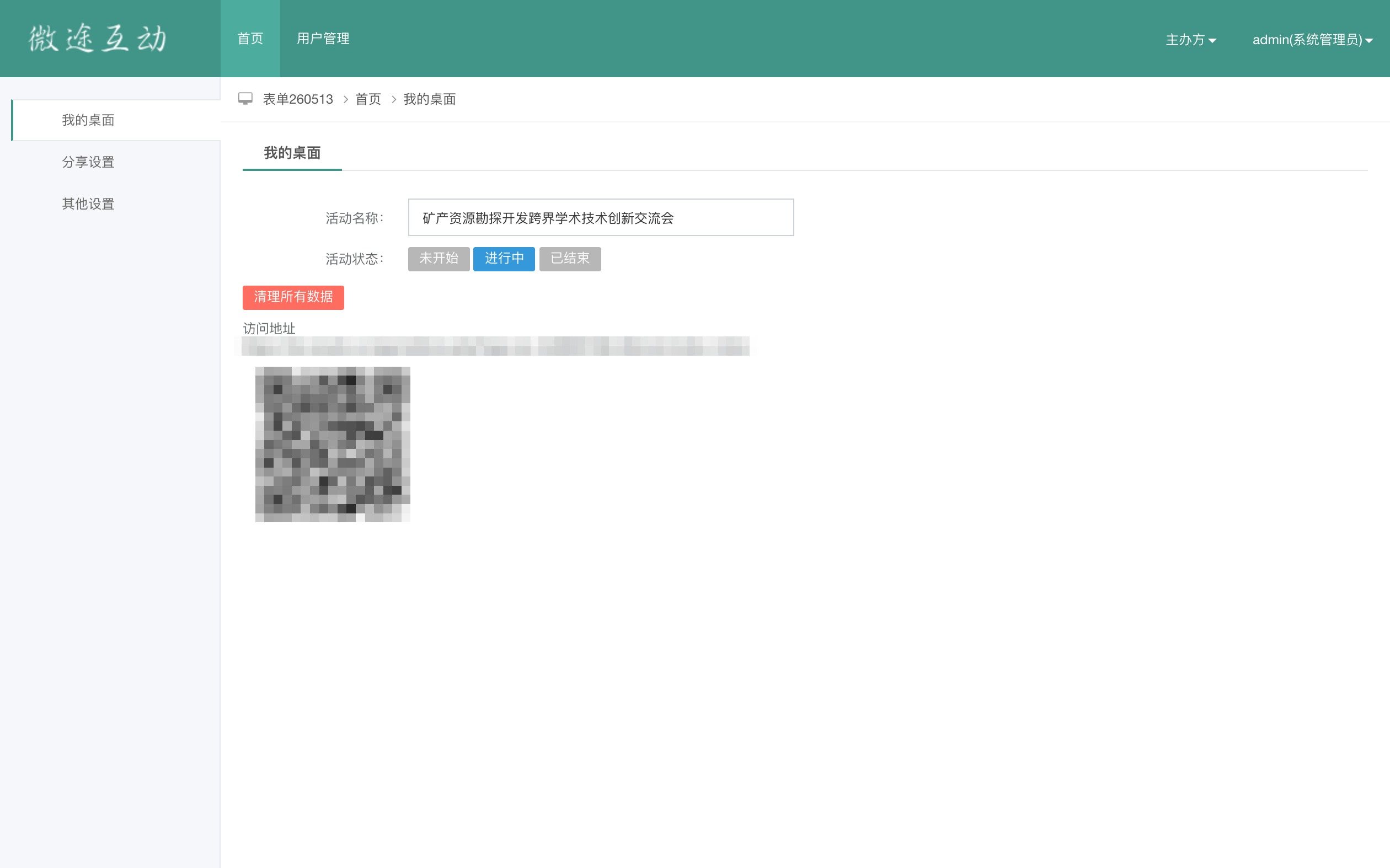This screenshot has height=868, width=1390.
Task: Click the 表单260513 breadcrumb item
Action: point(297,99)
